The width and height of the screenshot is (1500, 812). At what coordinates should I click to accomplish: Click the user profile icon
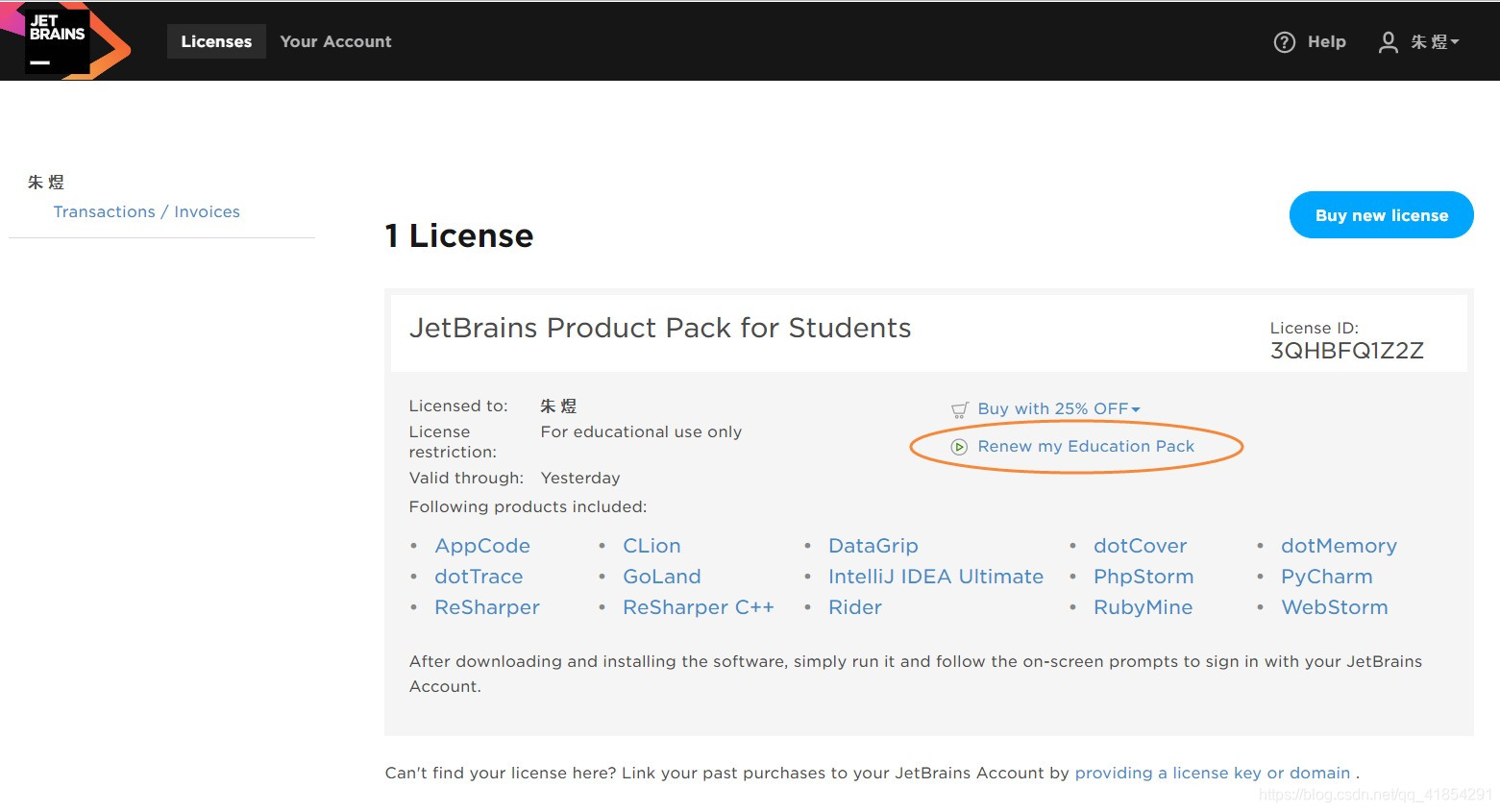click(1388, 42)
